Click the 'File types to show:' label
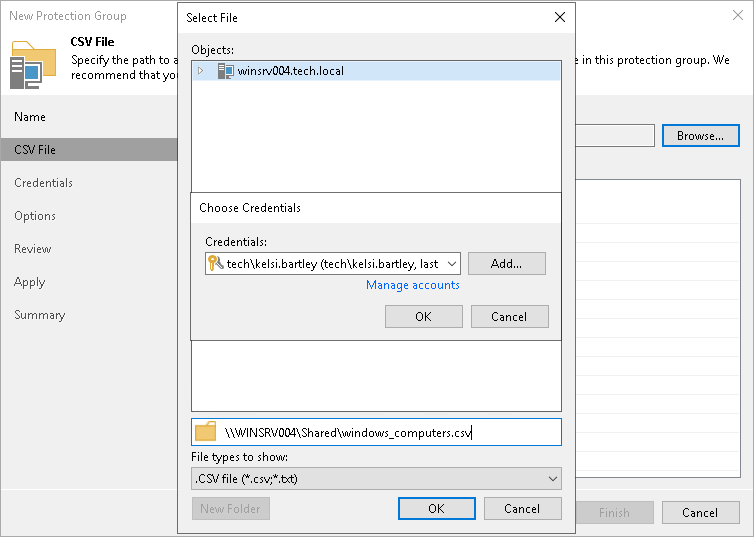The height and width of the screenshot is (537, 754). (239, 457)
